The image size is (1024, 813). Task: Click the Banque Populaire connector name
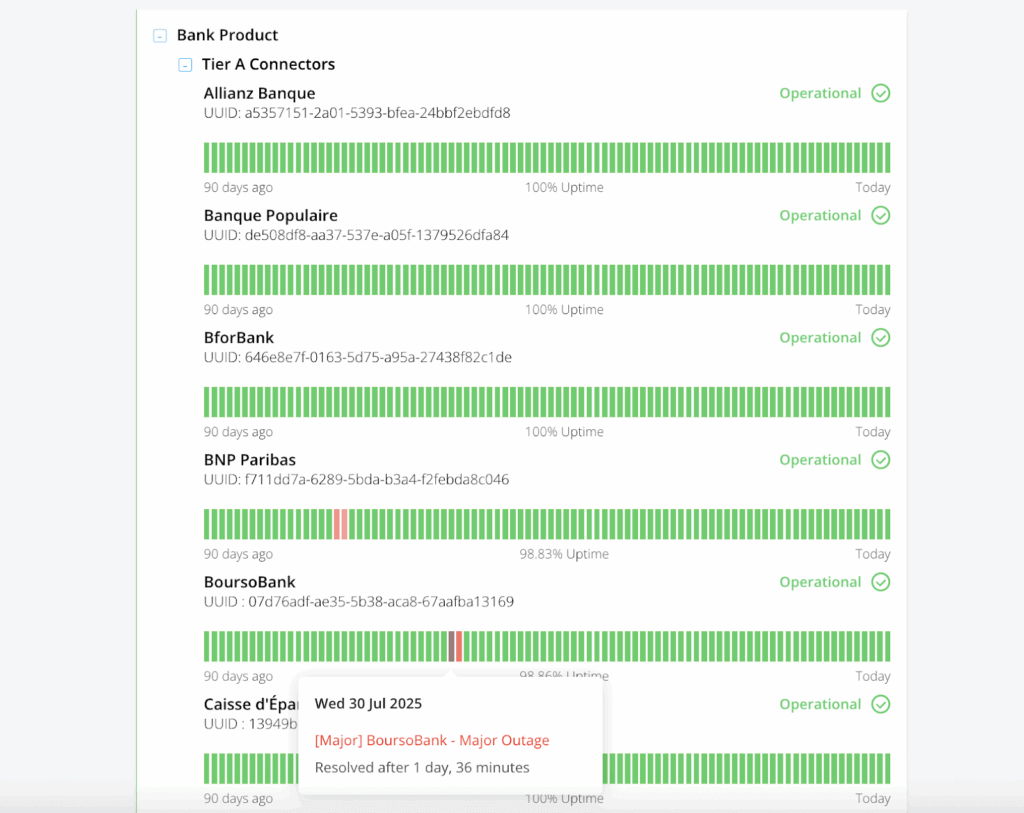coord(270,215)
